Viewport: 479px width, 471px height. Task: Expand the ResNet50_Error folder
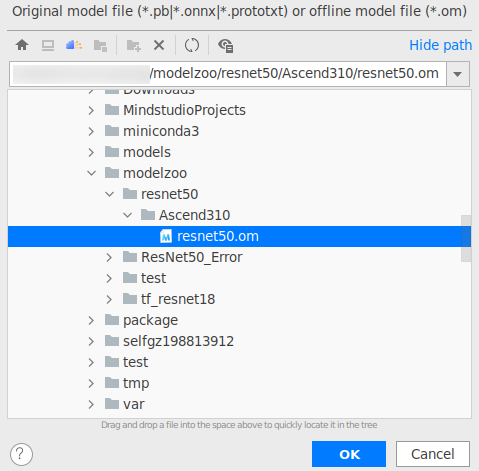[109, 257]
